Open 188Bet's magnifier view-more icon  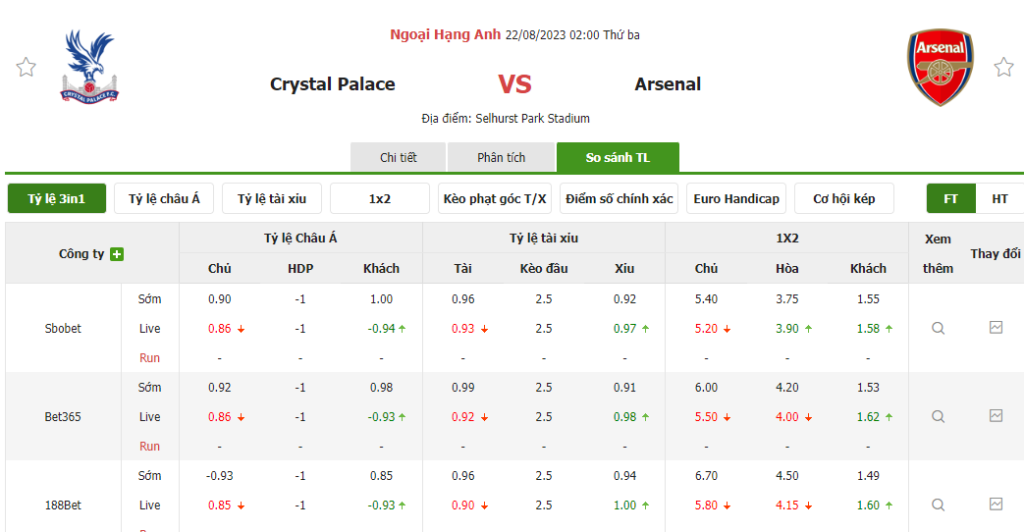pyautogui.click(x=938, y=505)
